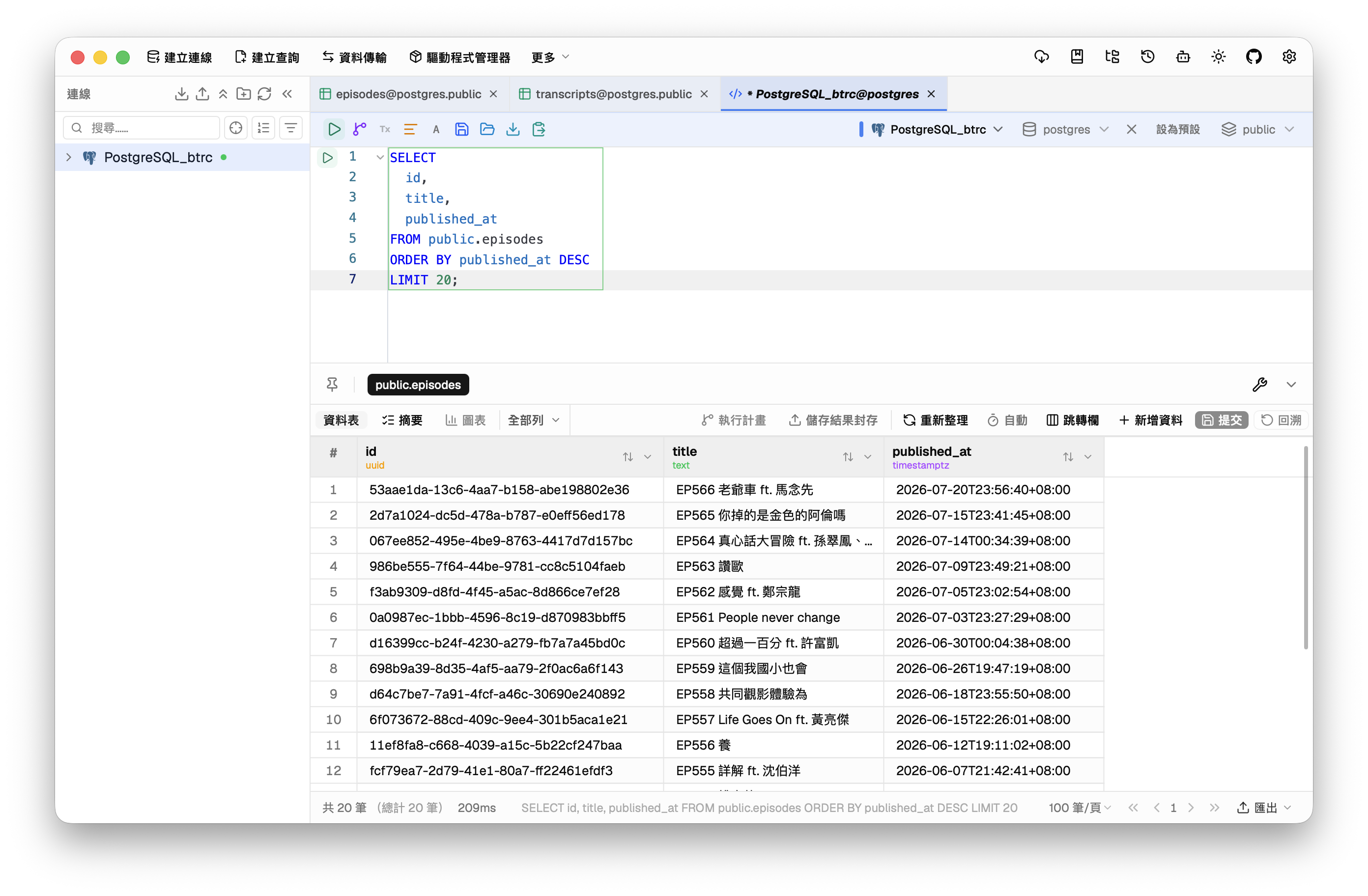Click 建立查詢 create query
The image size is (1368, 896).
[x=267, y=57]
